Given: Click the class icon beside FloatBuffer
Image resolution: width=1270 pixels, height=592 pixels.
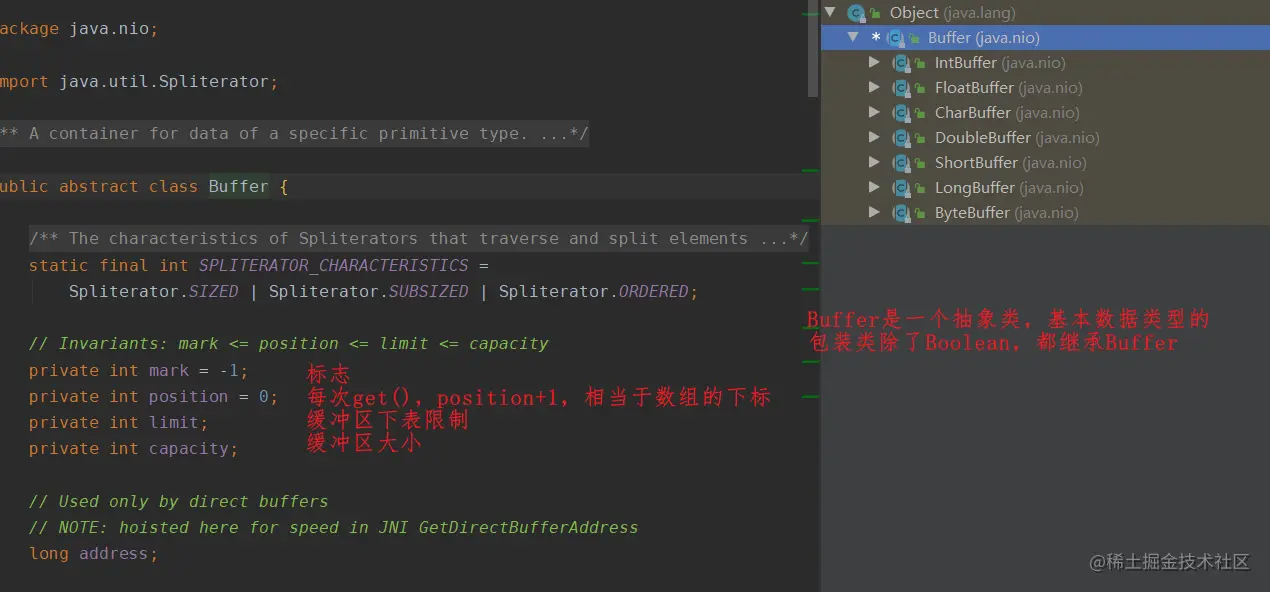Looking at the screenshot, I should [x=901, y=88].
